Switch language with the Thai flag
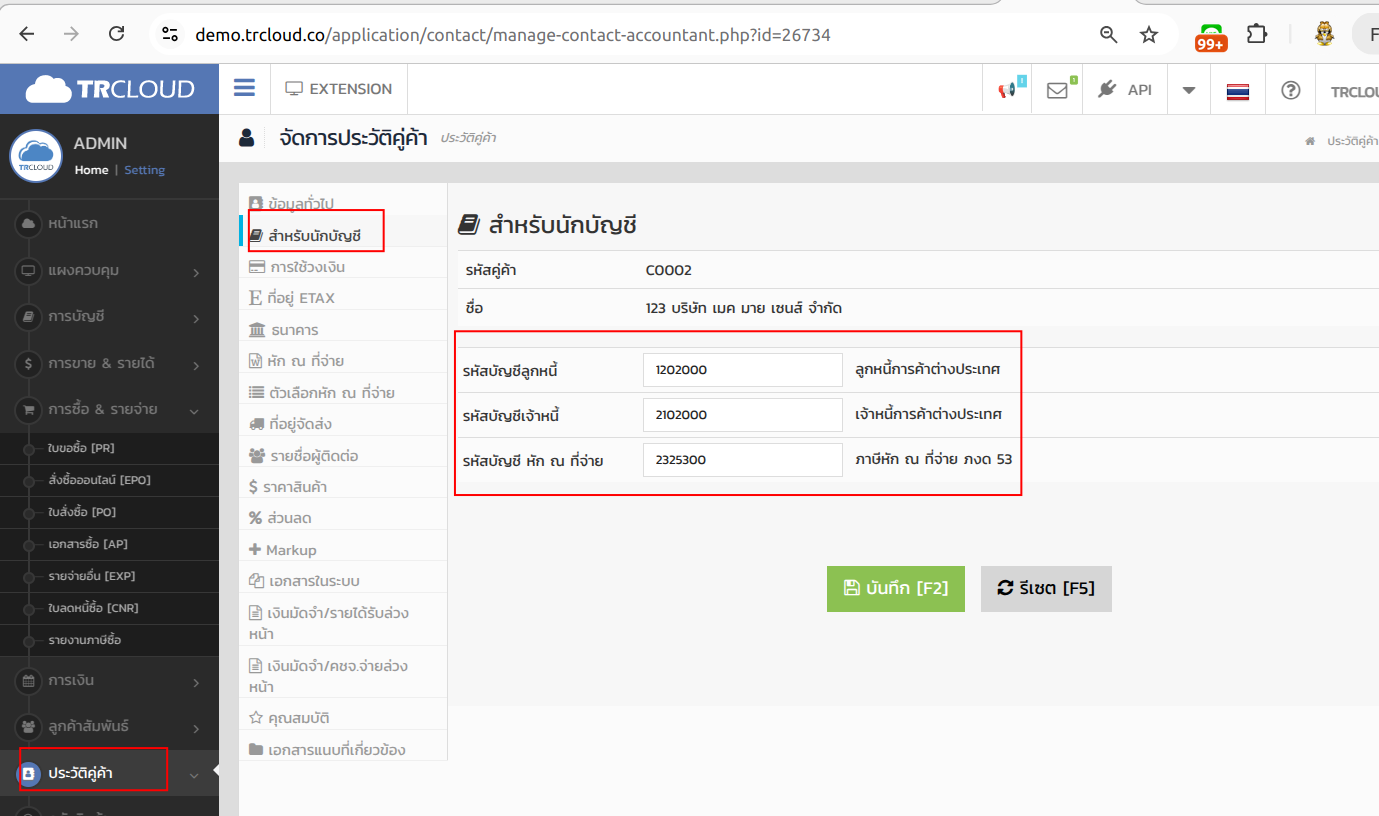This screenshot has width=1379, height=816. [x=1238, y=91]
